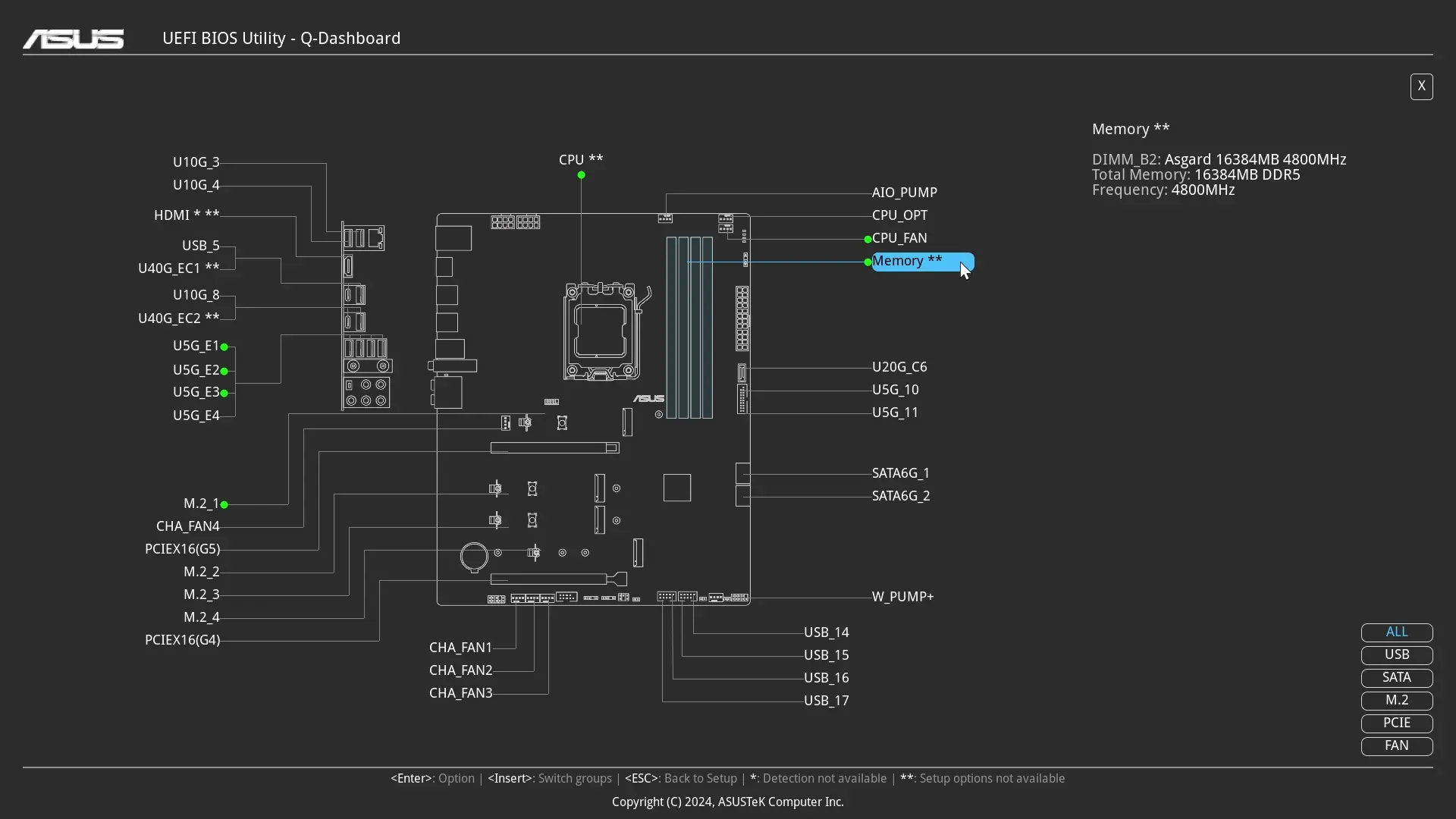The height and width of the screenshot is (819, 1456).
Task: Select the SATA6G_1 port label
Action: 900,473
